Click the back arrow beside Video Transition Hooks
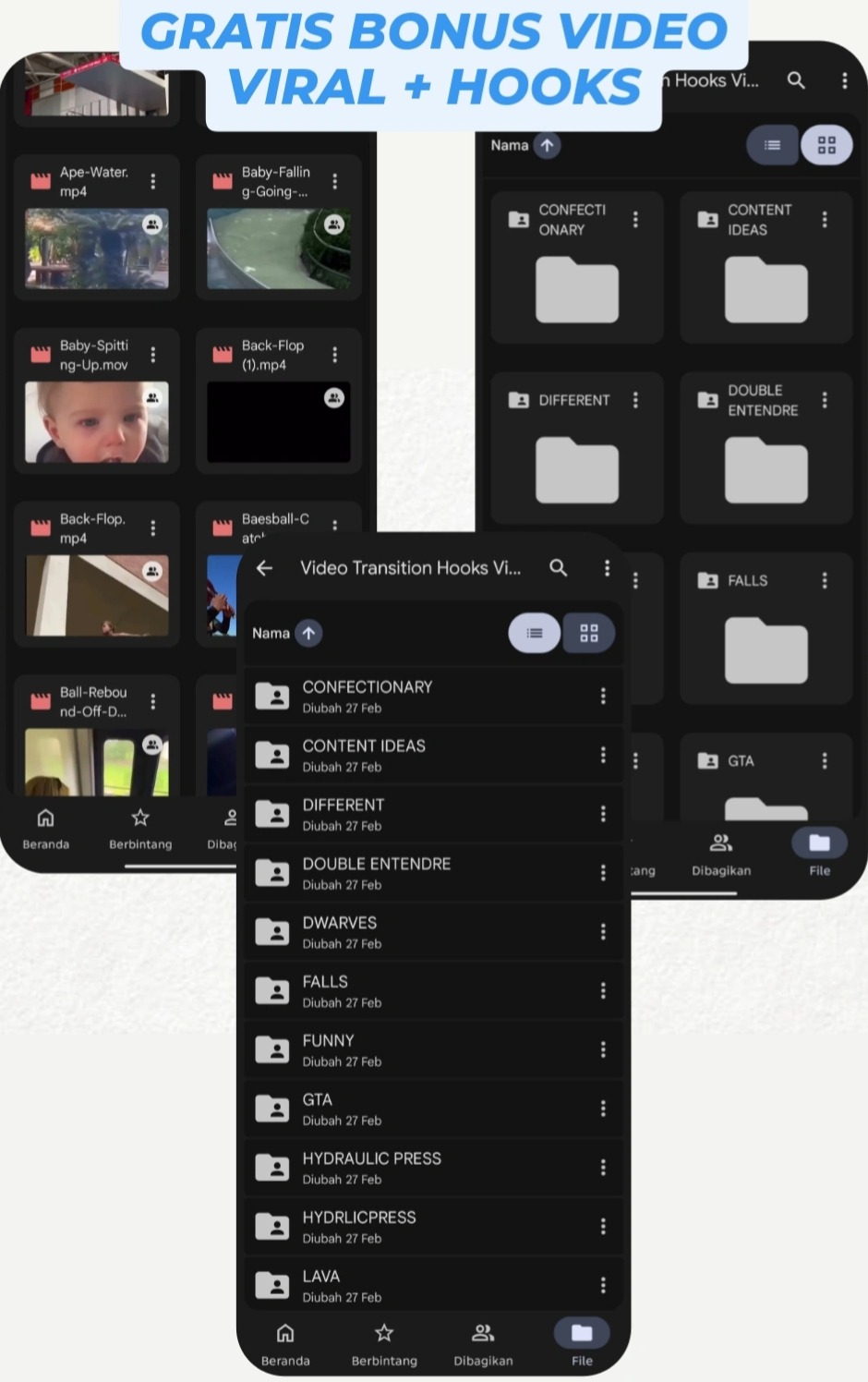Screen dimensions: 868x1382 265,568
